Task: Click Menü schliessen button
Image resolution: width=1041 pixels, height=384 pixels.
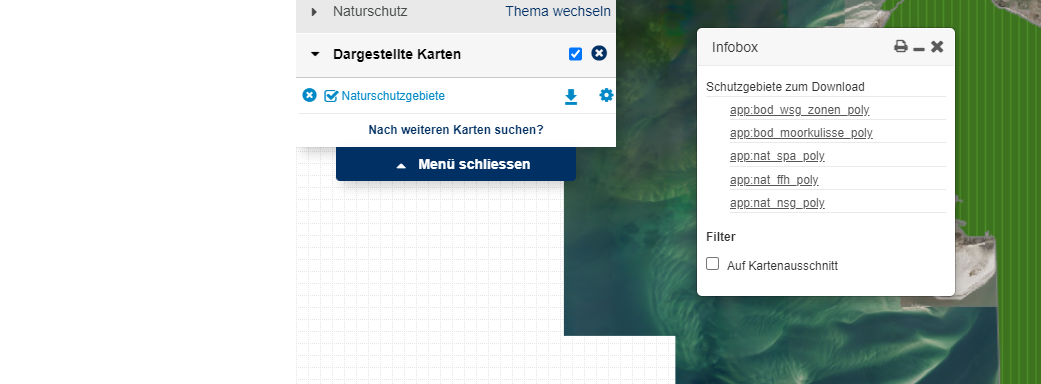Action: pos(456,164)
